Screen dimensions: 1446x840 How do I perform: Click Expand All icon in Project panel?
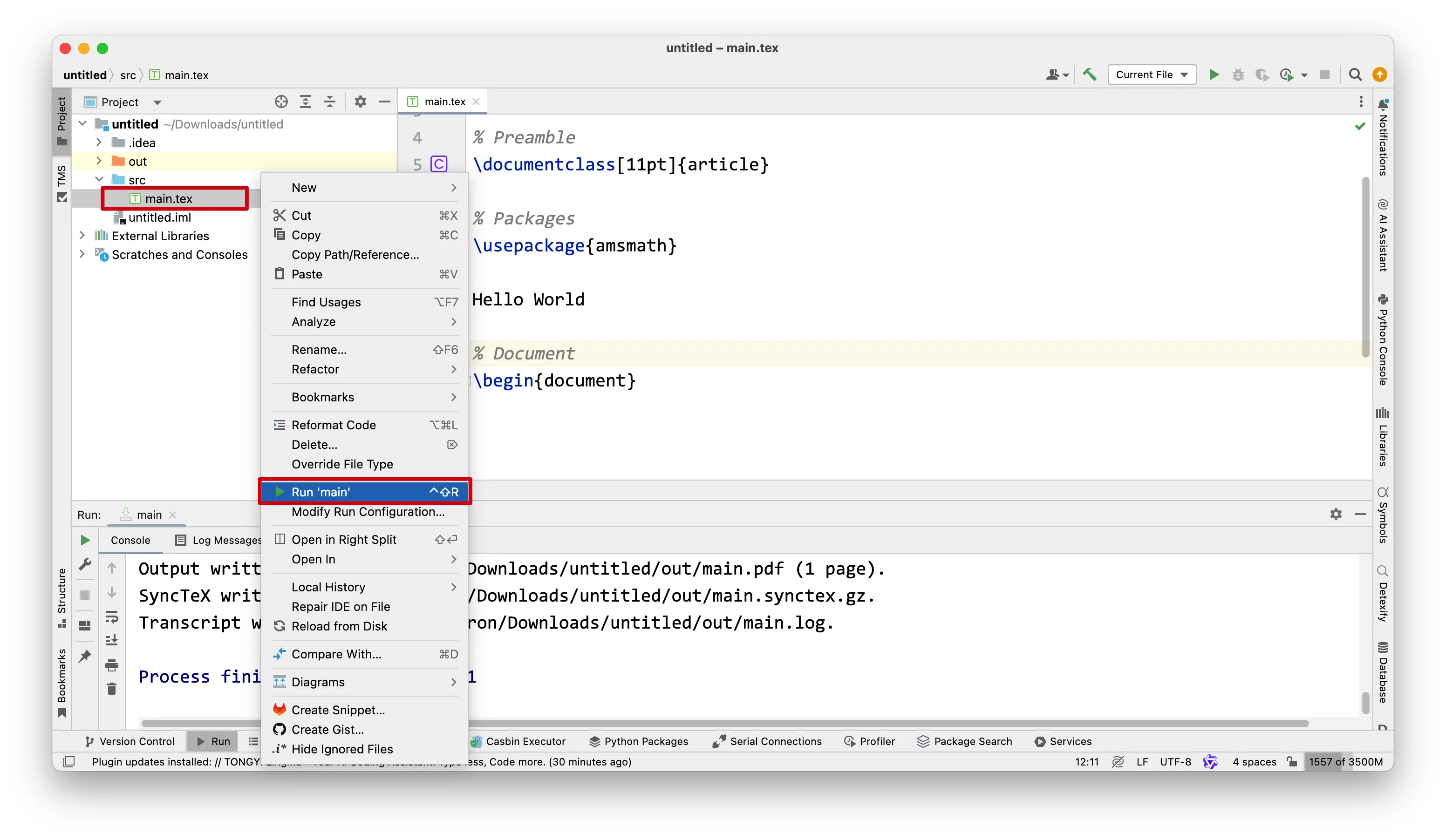click(x=305, y=102)
